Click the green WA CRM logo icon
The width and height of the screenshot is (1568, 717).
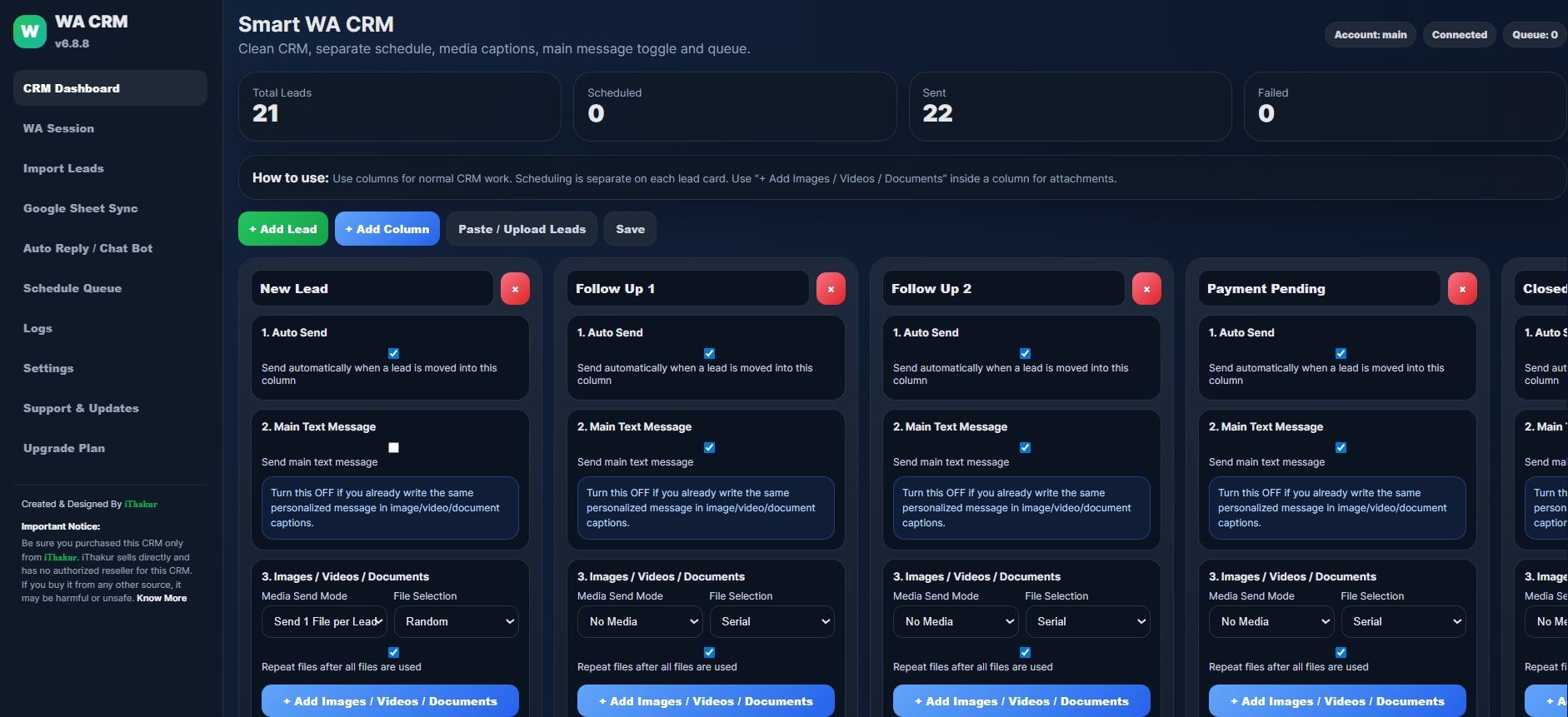[30, 32]
